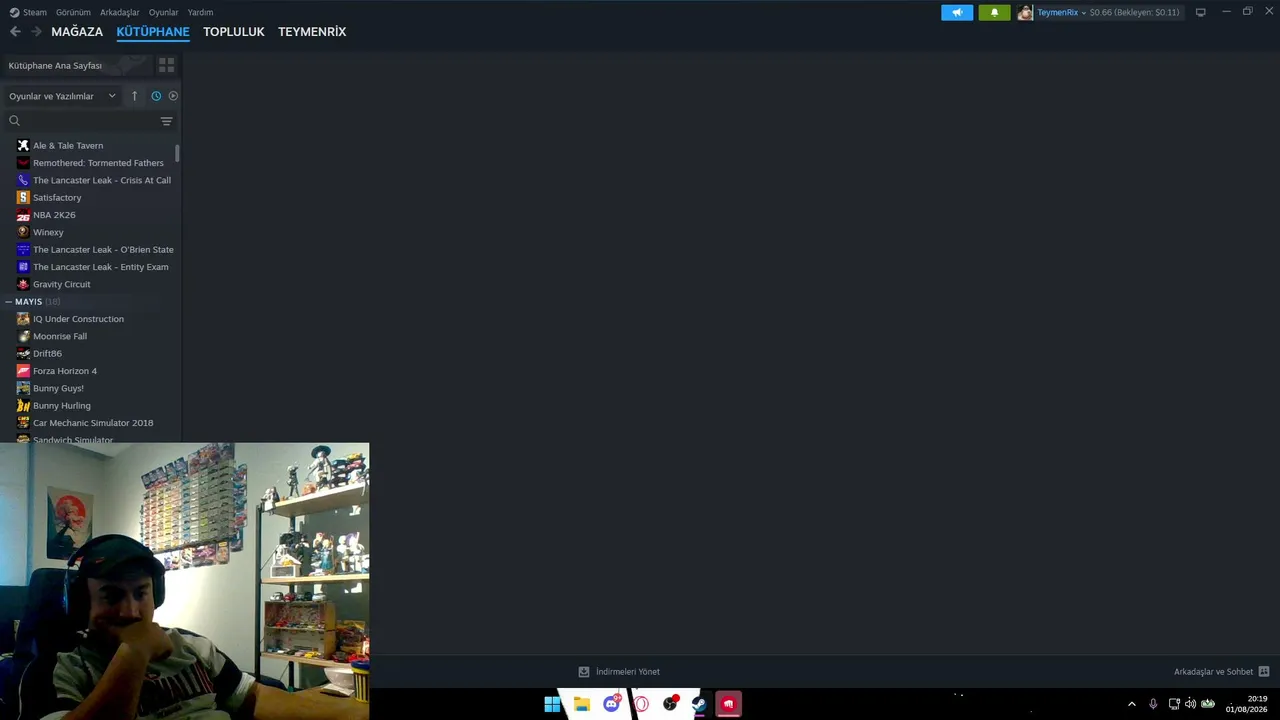Click into the library search field

(90, 121)
